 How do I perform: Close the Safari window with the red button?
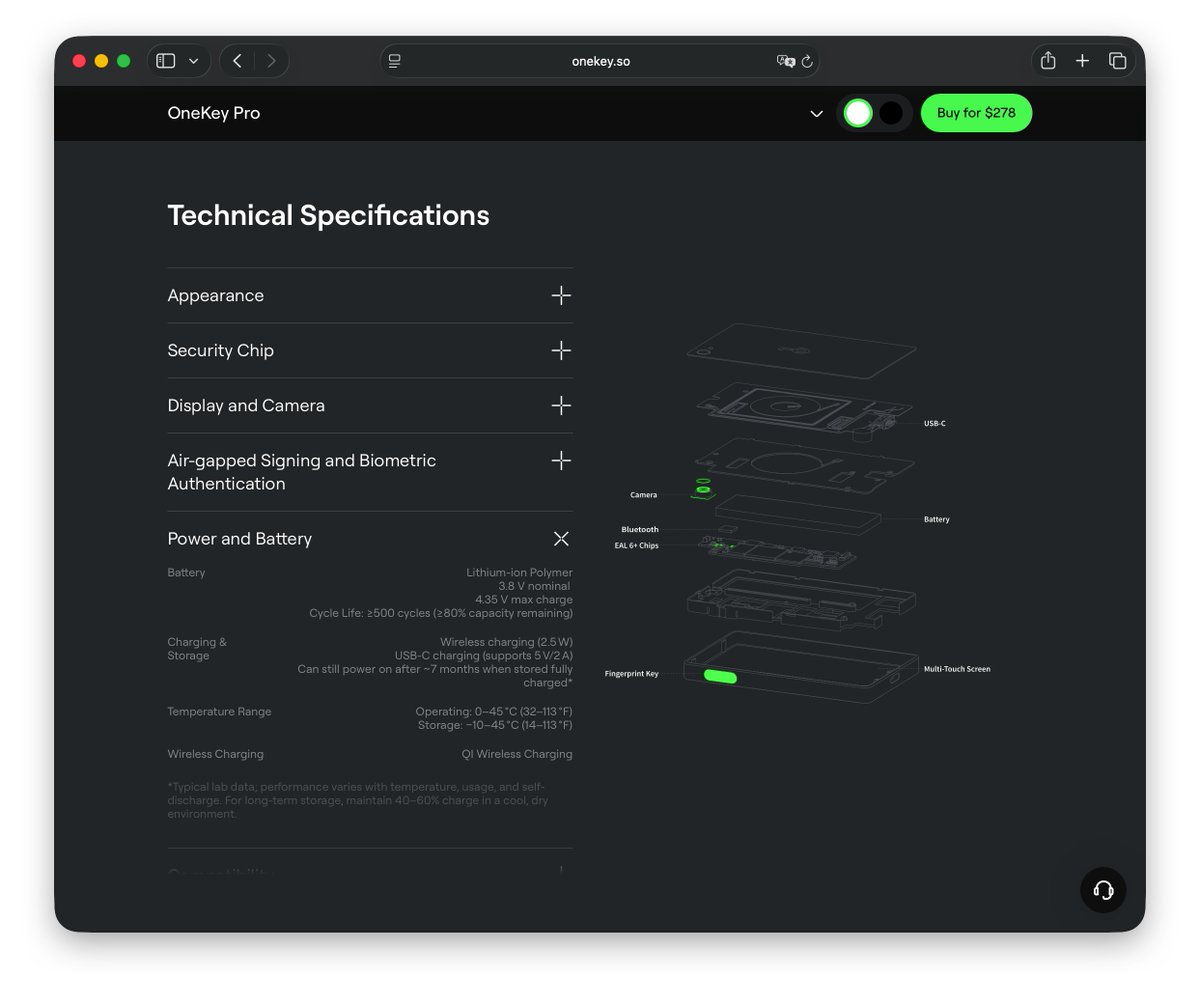[79, 61]
